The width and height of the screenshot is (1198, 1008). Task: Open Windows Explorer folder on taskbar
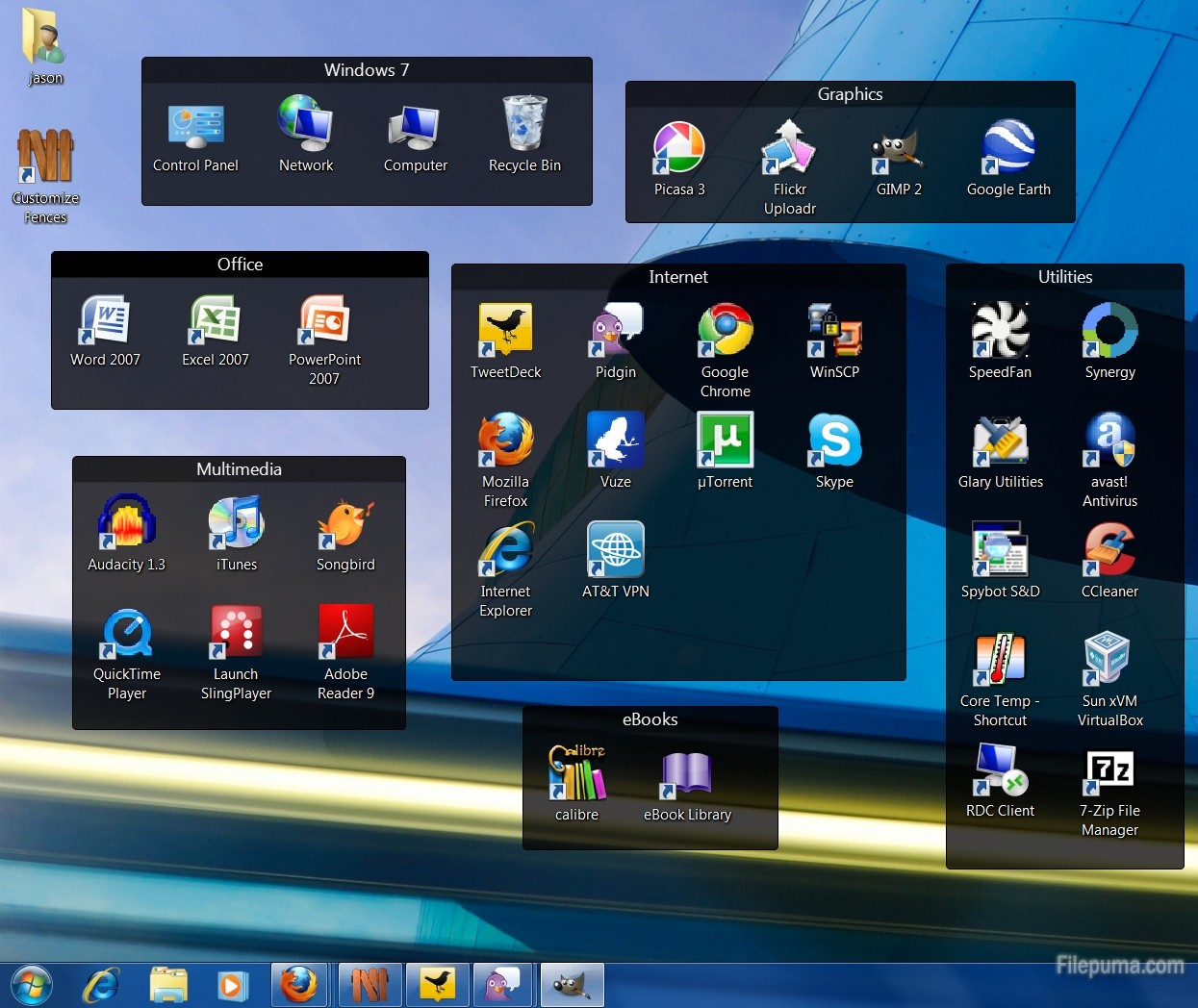[168, 985]
